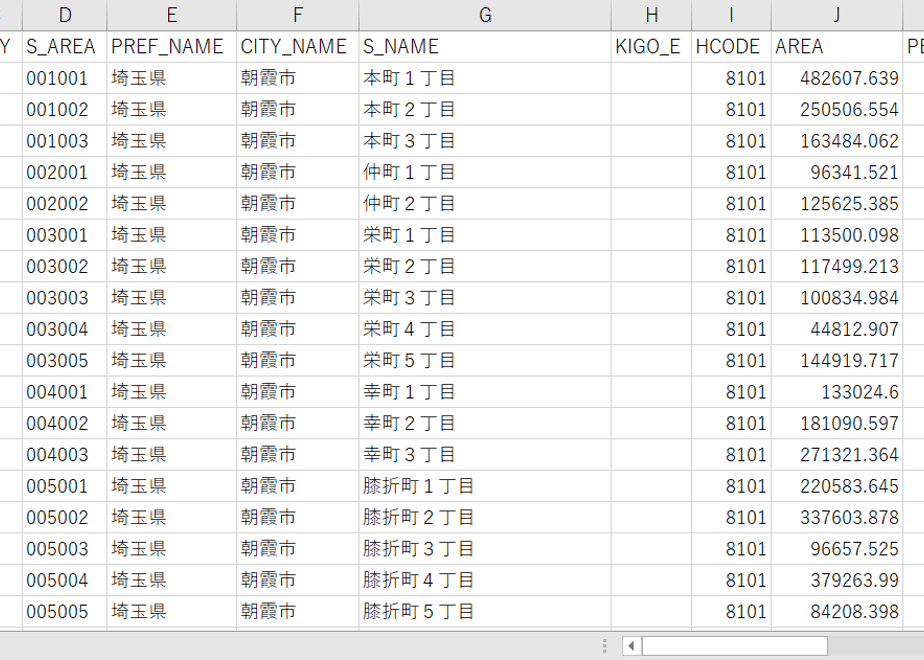Select column F header
924x660 pixels.
pos(298,15)
